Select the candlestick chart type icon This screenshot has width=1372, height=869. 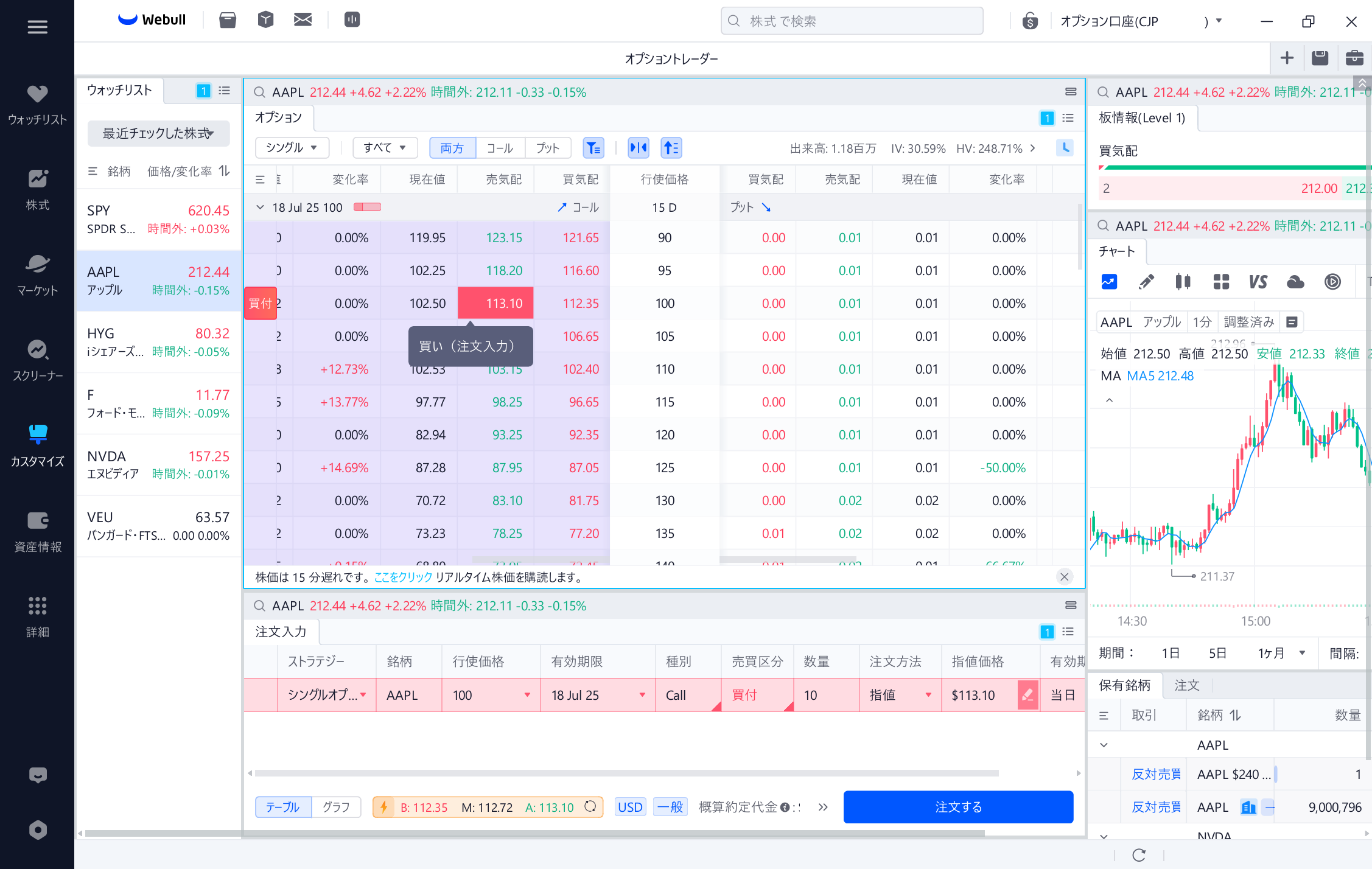coord(1183,282)
